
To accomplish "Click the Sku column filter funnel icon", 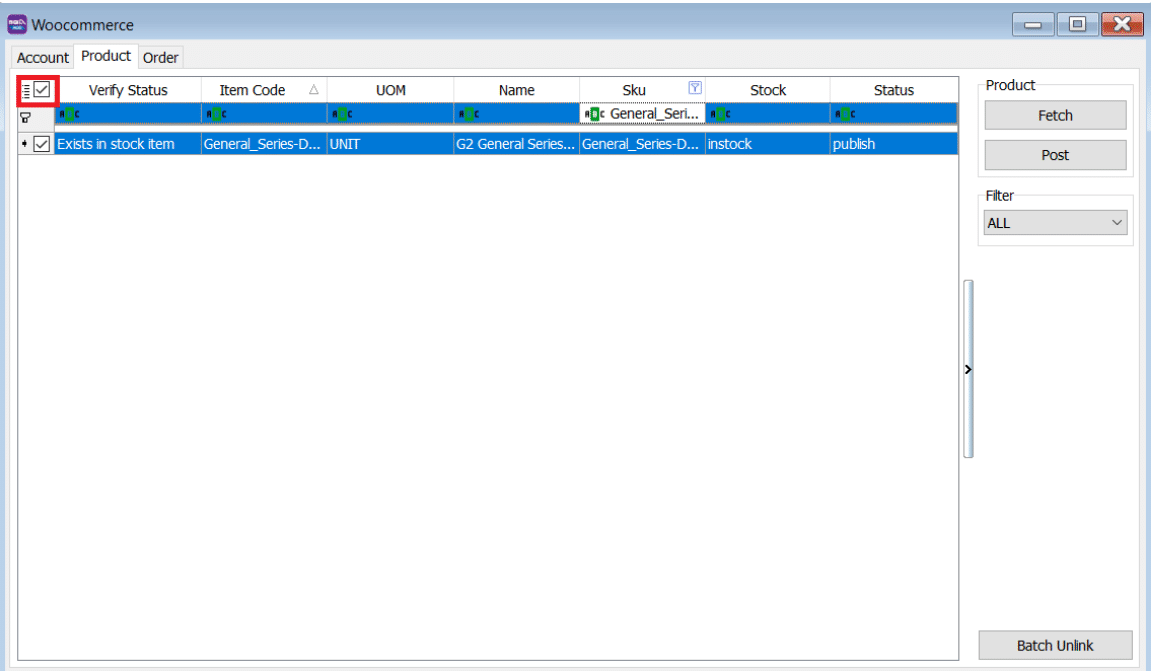I will click(695, 88).
